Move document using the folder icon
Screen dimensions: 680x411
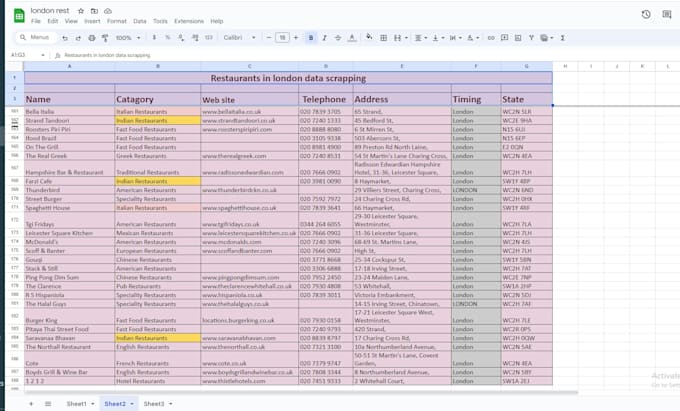[94, 11]
